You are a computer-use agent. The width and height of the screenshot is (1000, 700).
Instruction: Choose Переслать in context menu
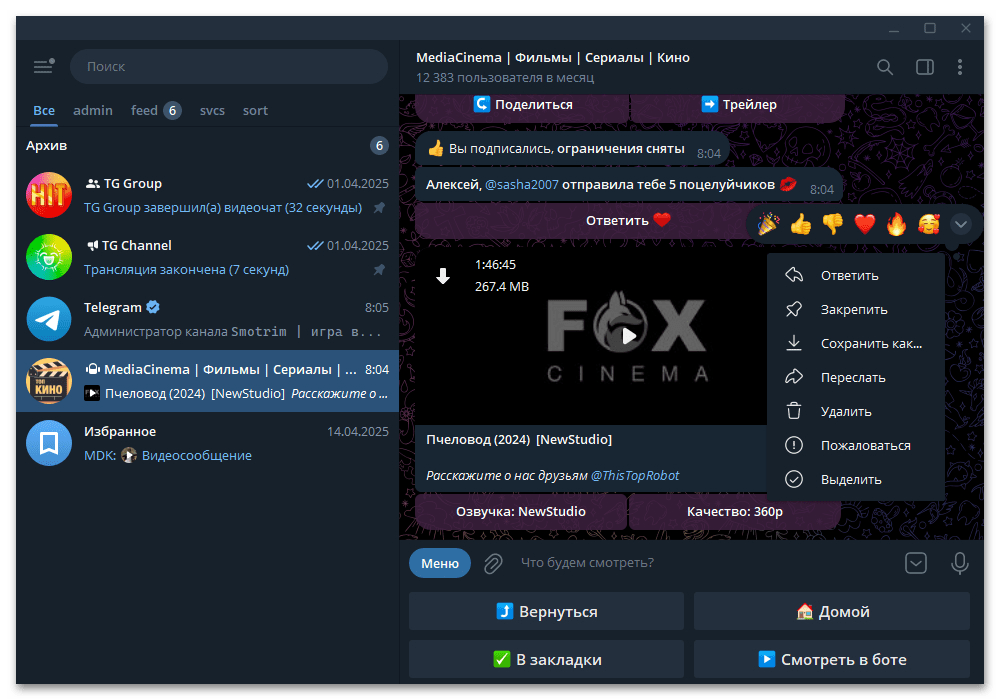(x=855, y=377)
